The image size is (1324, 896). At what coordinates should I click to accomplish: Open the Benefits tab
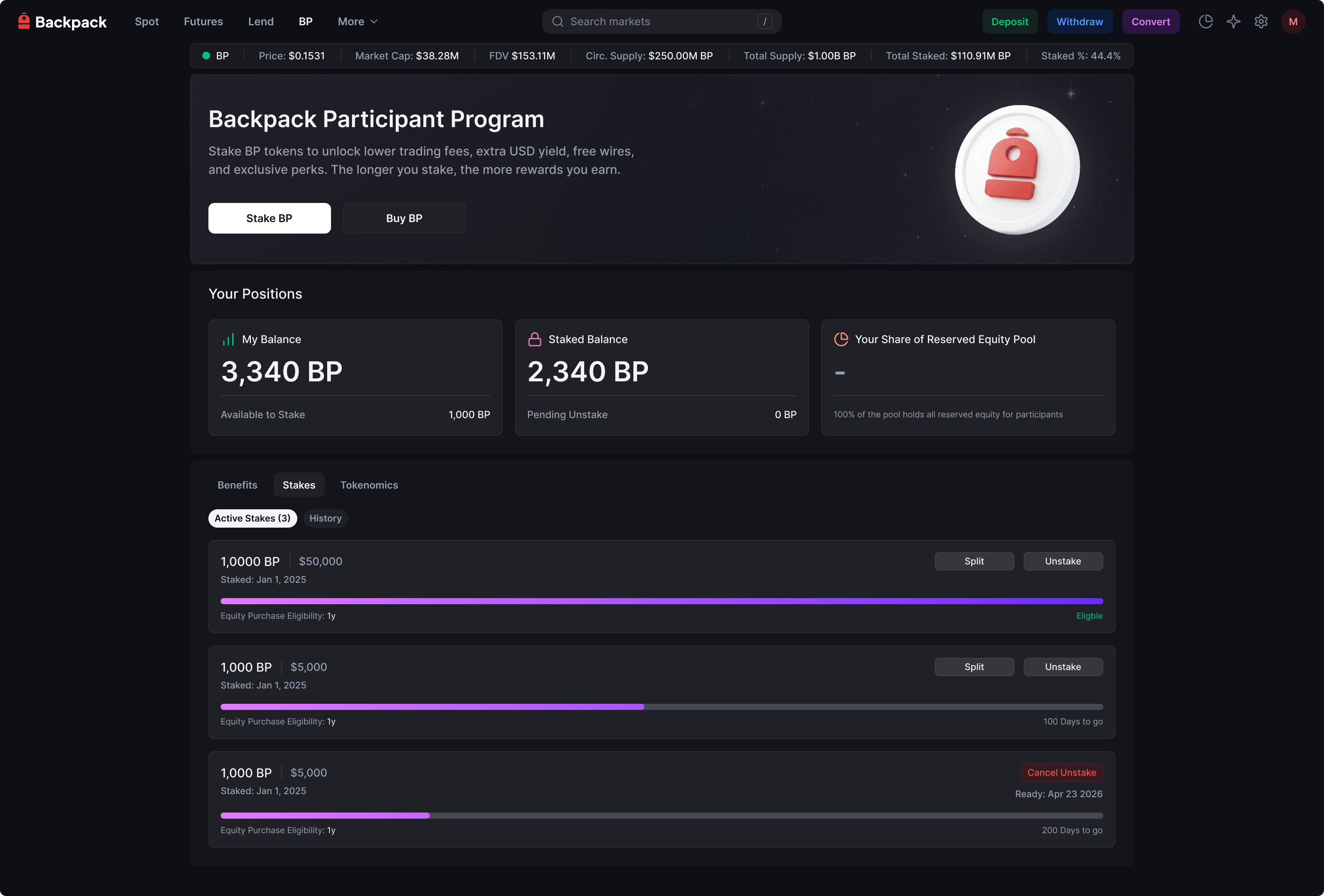coord(238,485)
